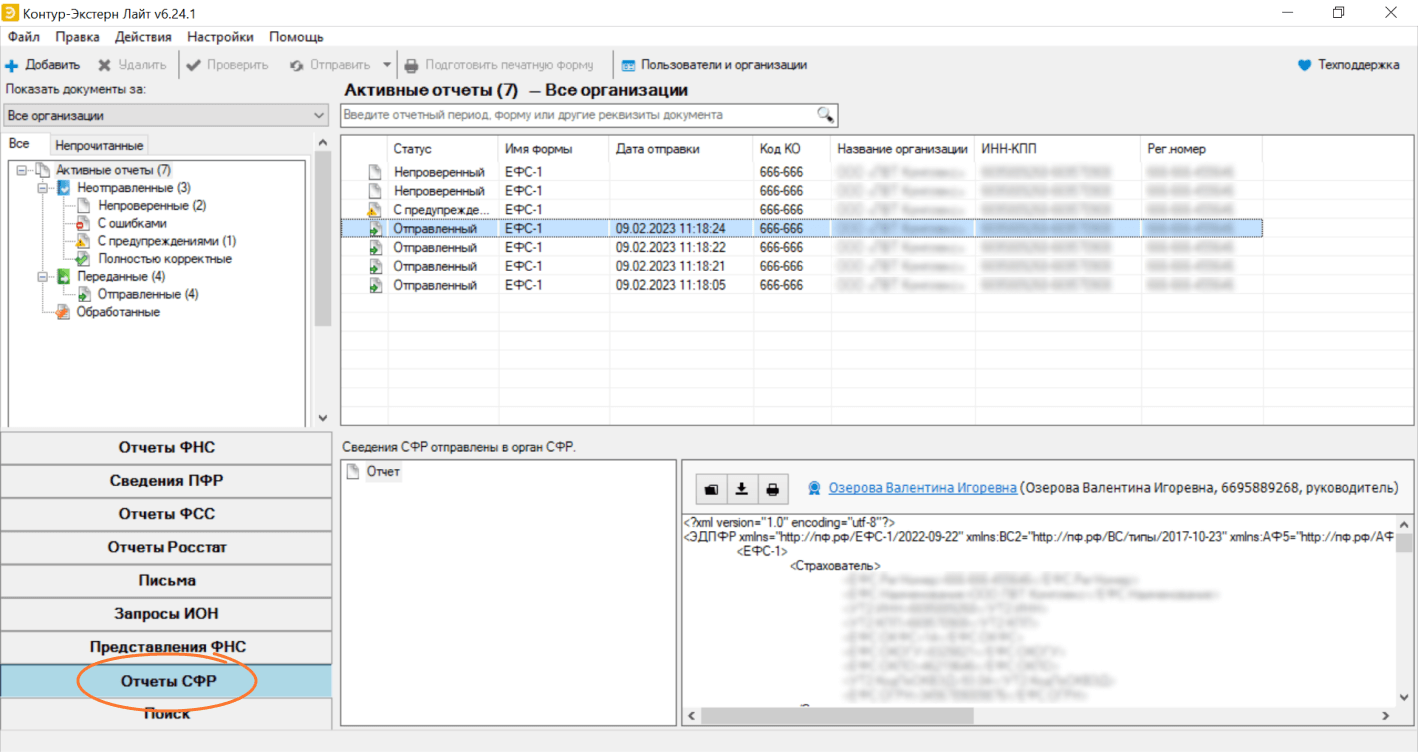Click the magnifier icon in search field
The image size is (1418, 752).
825,115
